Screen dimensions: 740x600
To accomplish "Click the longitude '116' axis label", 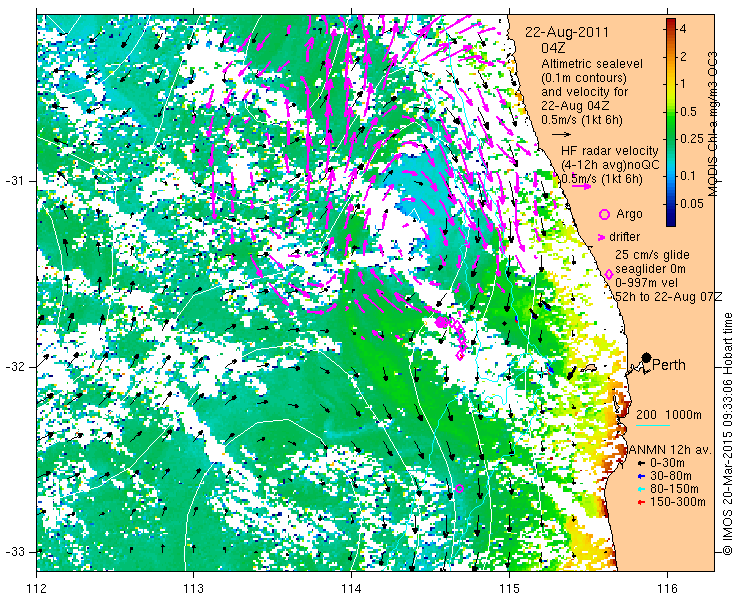I will (667, 588).
